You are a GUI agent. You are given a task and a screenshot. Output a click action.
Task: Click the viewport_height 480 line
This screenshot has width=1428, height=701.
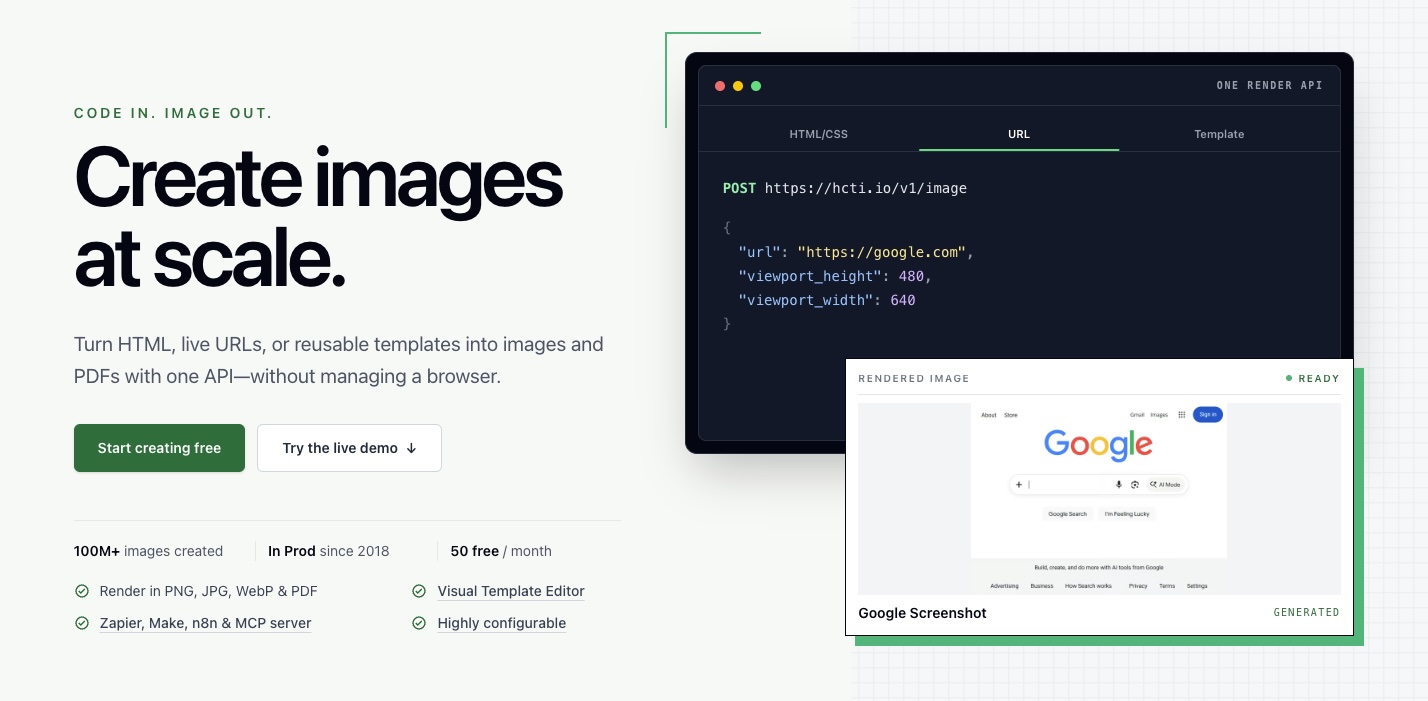pos(835,276)
